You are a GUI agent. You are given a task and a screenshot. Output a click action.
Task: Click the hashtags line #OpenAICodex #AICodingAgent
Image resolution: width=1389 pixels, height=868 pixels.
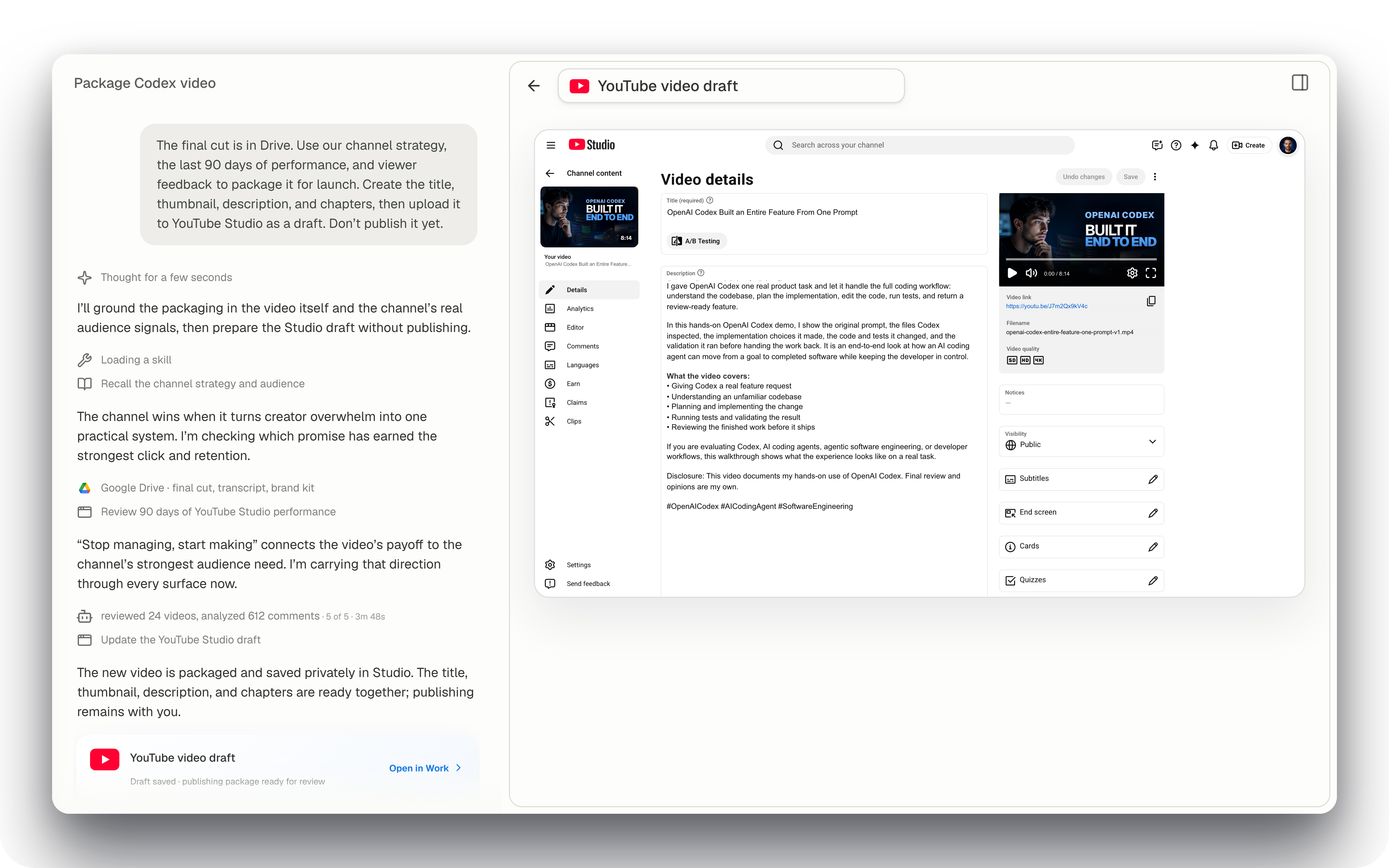759,506
